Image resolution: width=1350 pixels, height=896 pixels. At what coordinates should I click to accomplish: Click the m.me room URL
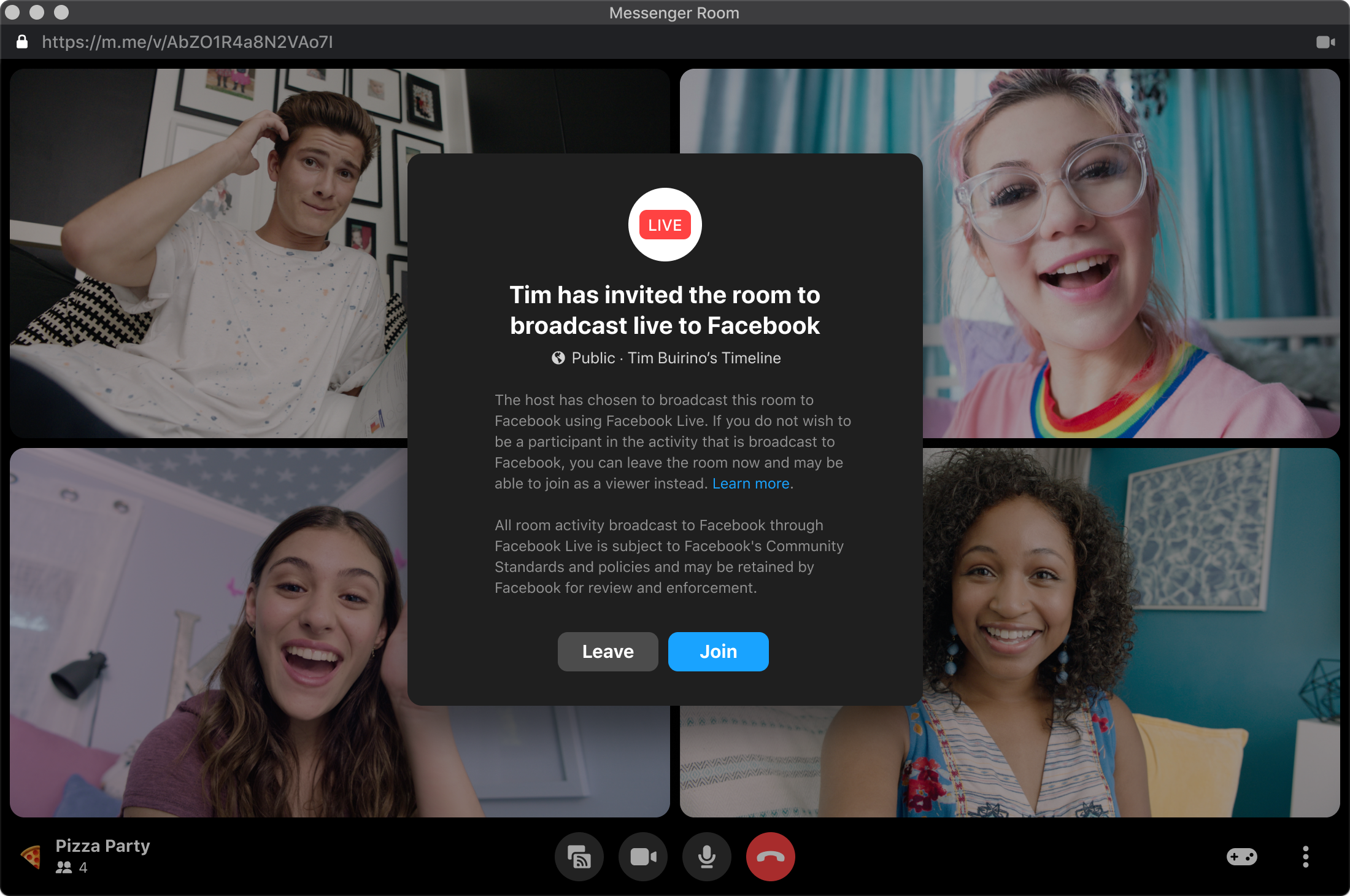pos(187,42)
